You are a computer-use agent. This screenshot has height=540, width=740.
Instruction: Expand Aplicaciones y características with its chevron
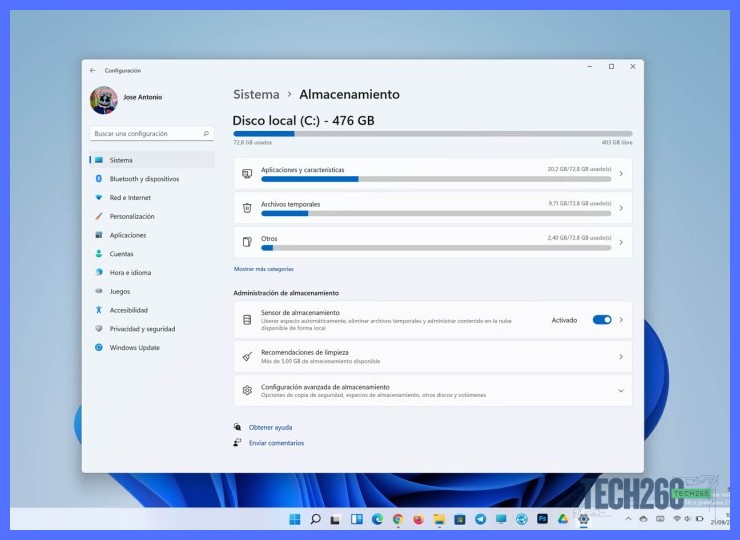621,174
